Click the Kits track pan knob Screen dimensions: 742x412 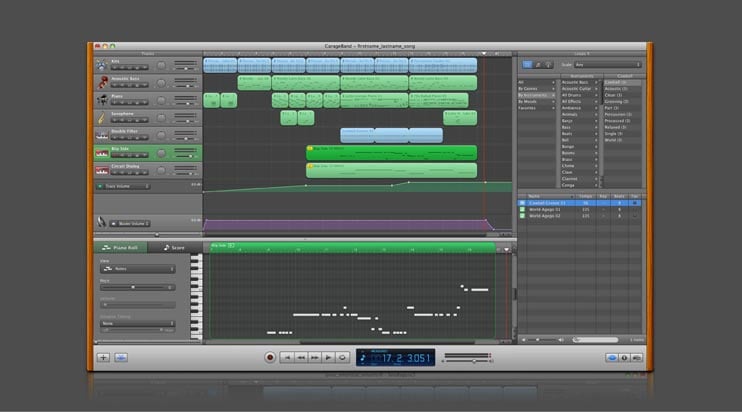tap(161, 65)
